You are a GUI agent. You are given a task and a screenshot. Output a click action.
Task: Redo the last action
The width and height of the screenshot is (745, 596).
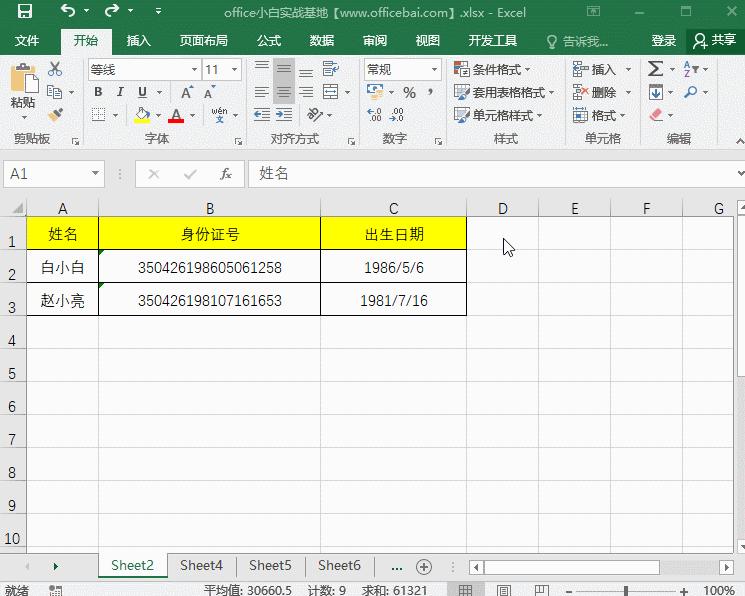tap(112, 10)
